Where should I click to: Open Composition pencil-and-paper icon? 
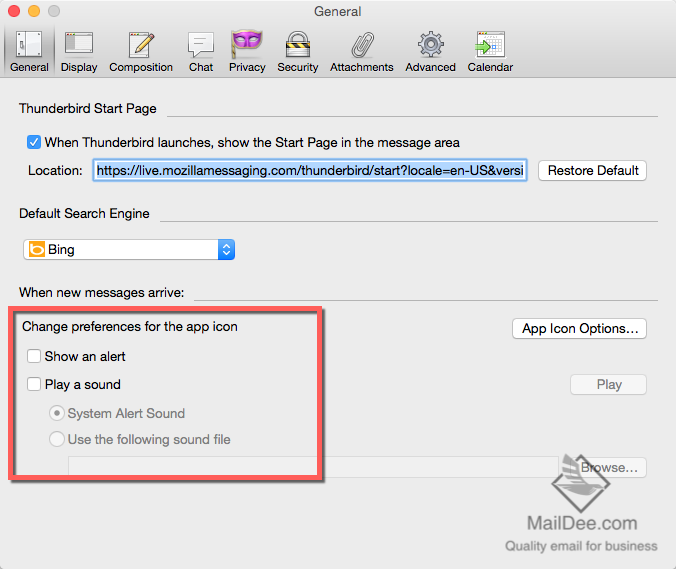pyautogui.click(x=141, y=44)
